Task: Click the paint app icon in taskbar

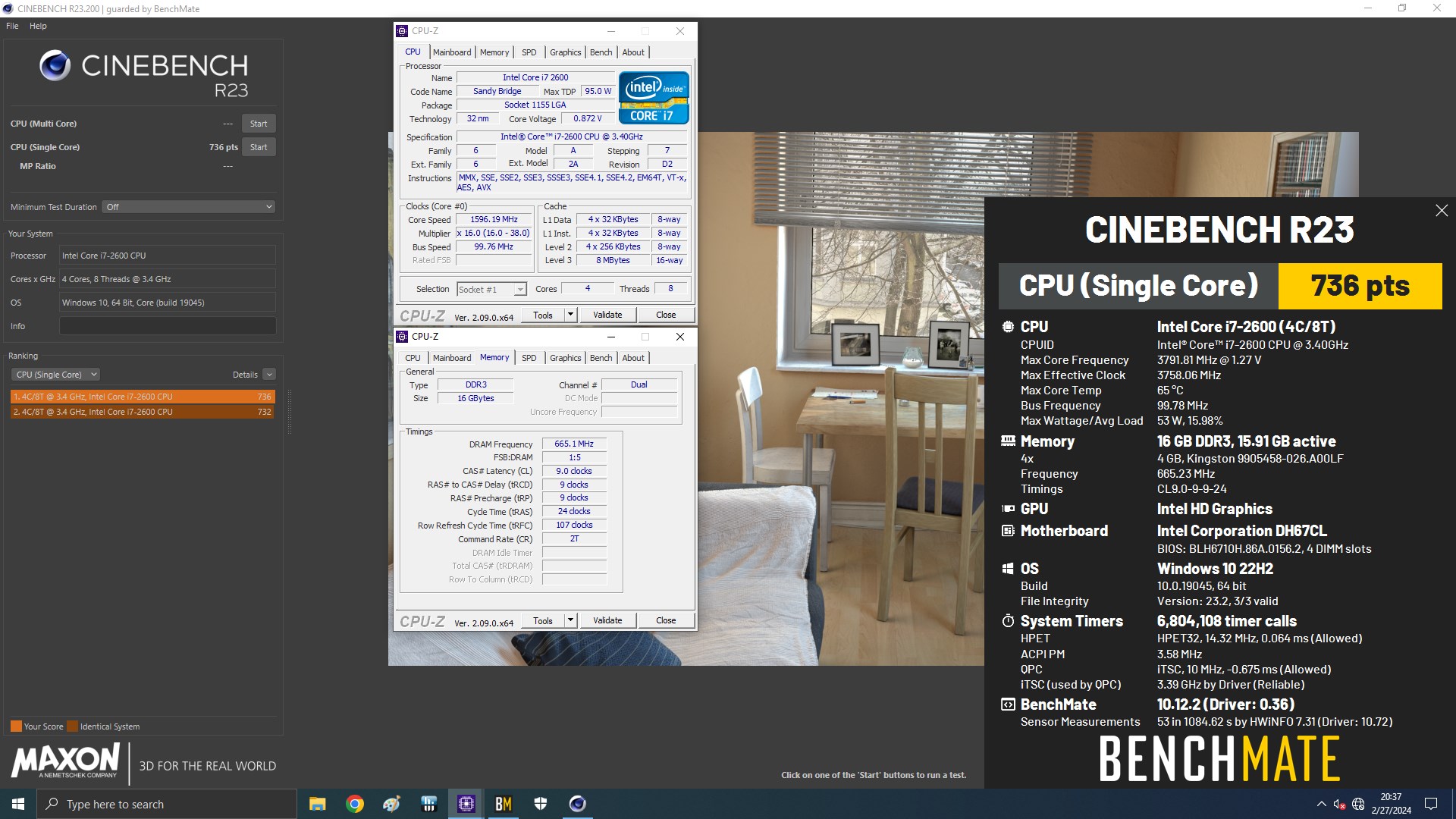Action: tap(392, 804)
